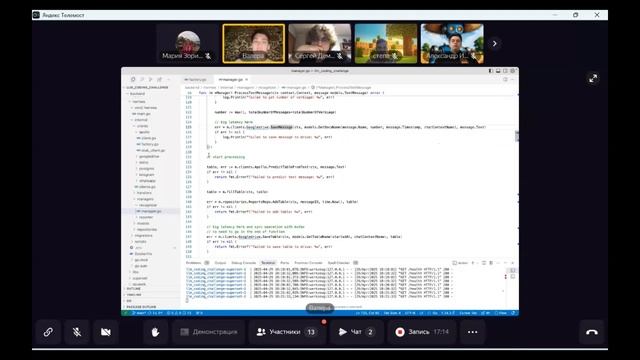Image resolution: width=640 pixels, height=360 pixels.
Task: Raise hand in the call
Action: pos(155,332)
